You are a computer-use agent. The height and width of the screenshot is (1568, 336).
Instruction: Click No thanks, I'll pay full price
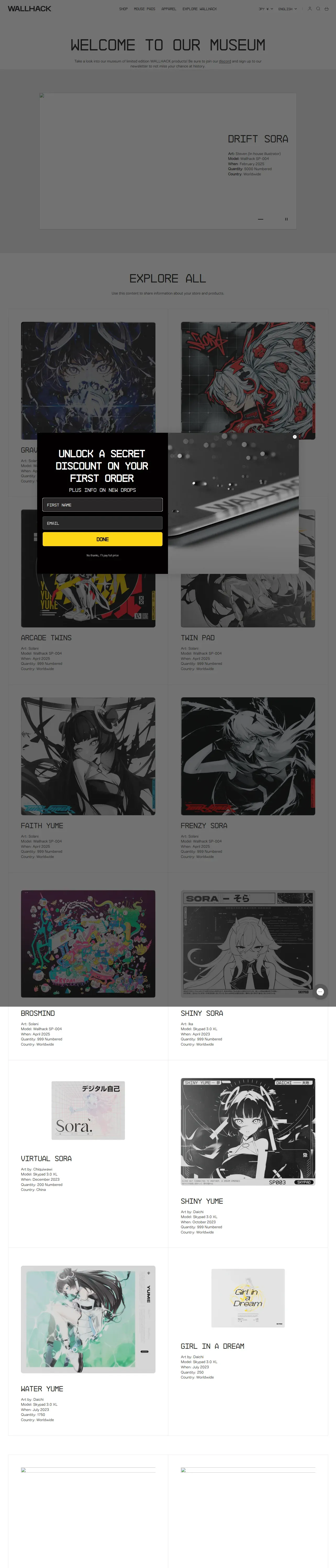pyautogui.click(x=102, y=555)
